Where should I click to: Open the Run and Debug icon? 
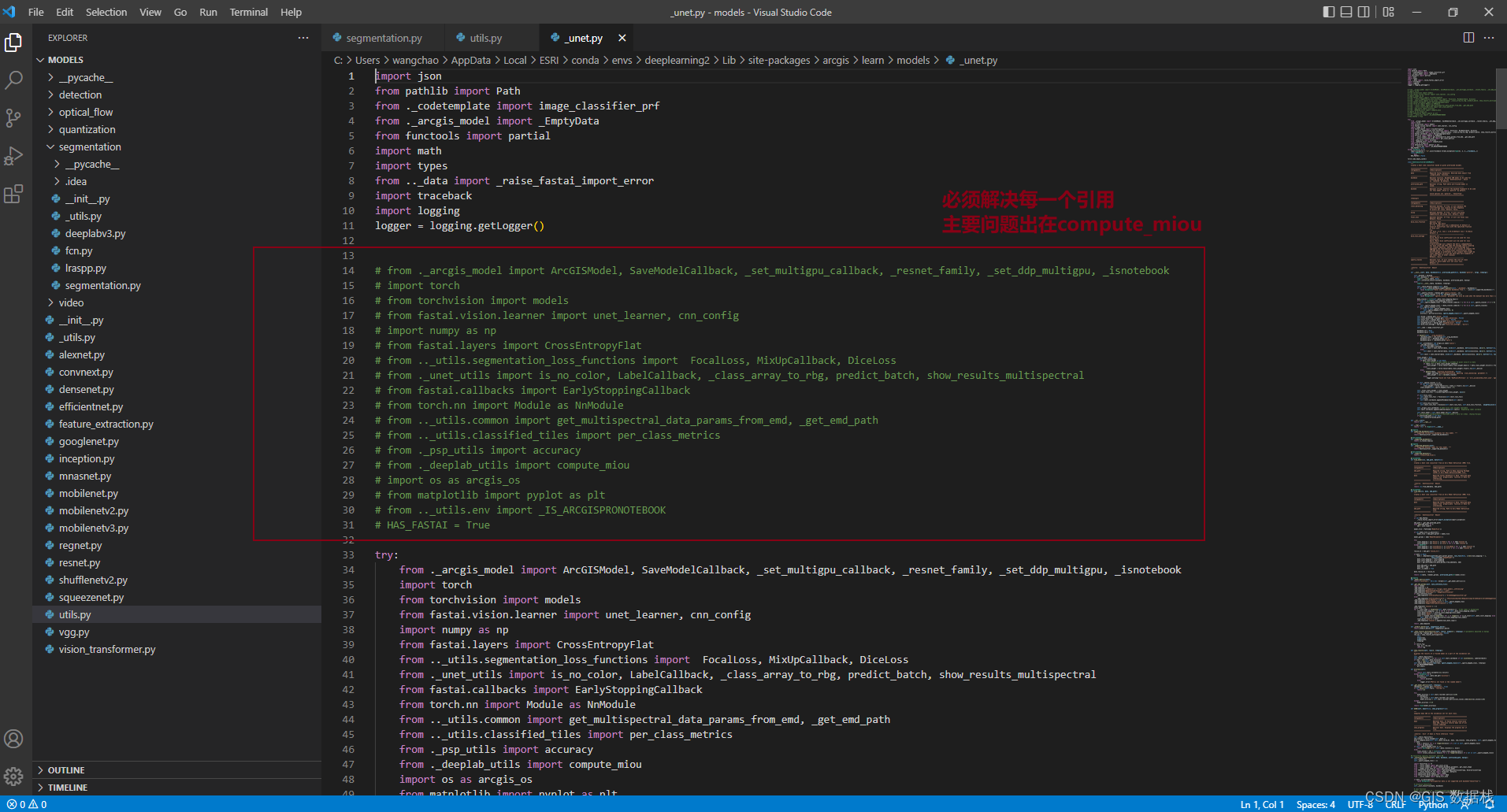click(x=13, y=156)
